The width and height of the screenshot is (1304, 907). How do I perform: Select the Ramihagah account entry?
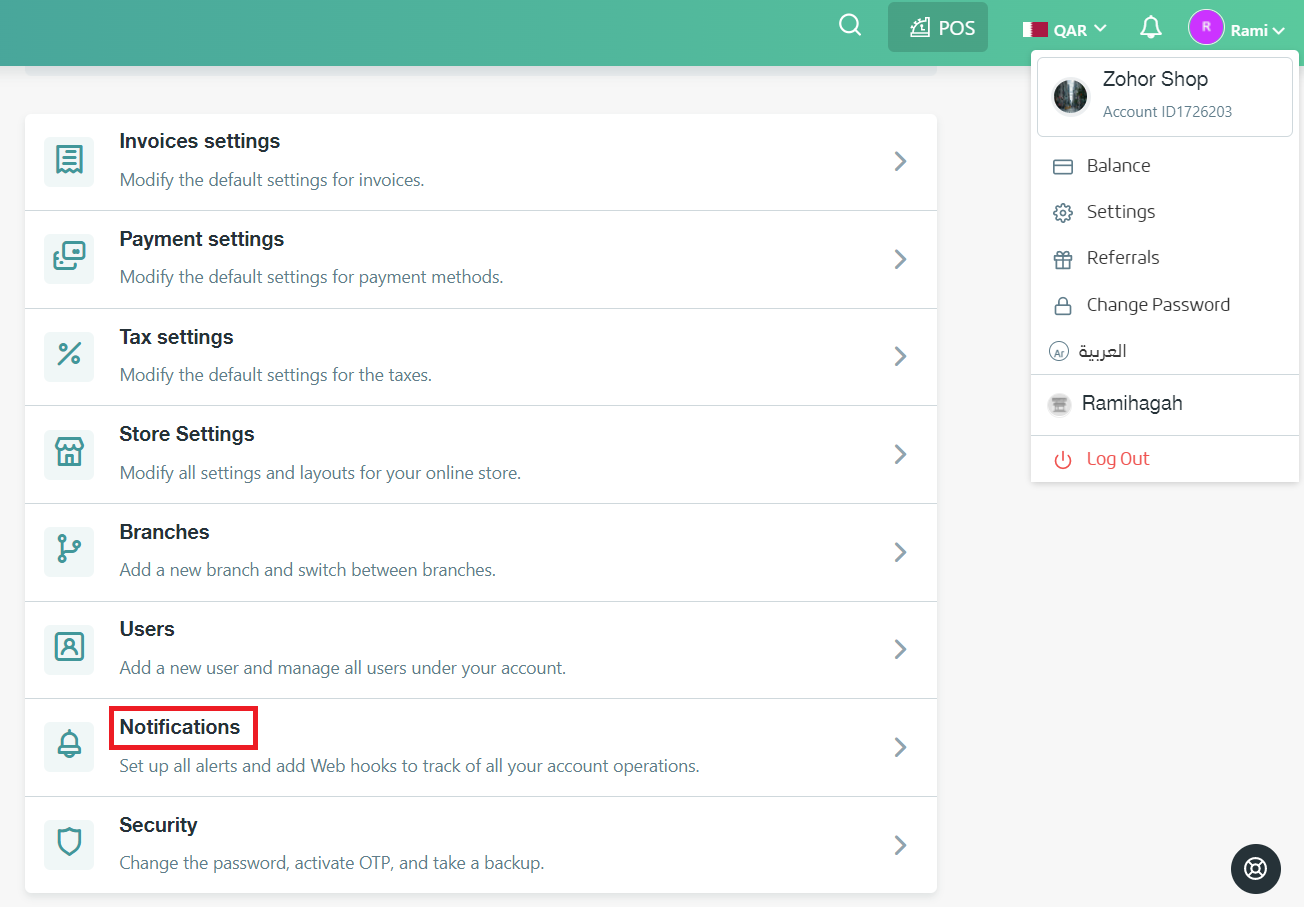click(1133, 403)
